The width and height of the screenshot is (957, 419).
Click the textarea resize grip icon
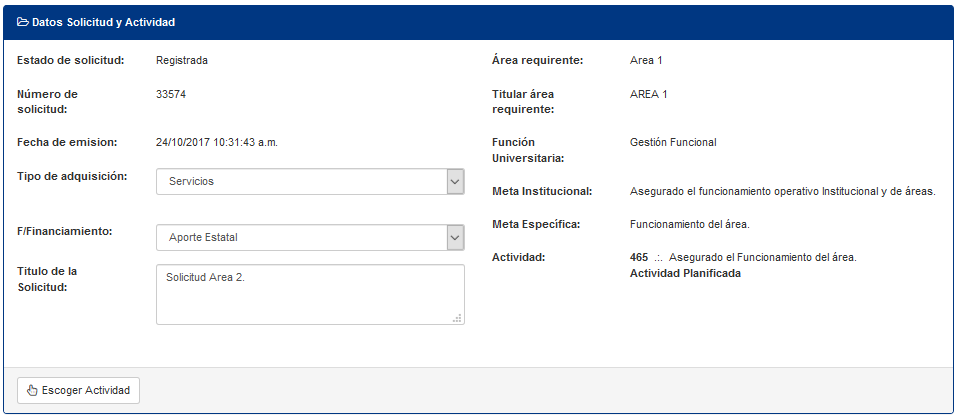pyautogui.click(x=457, y=318)
